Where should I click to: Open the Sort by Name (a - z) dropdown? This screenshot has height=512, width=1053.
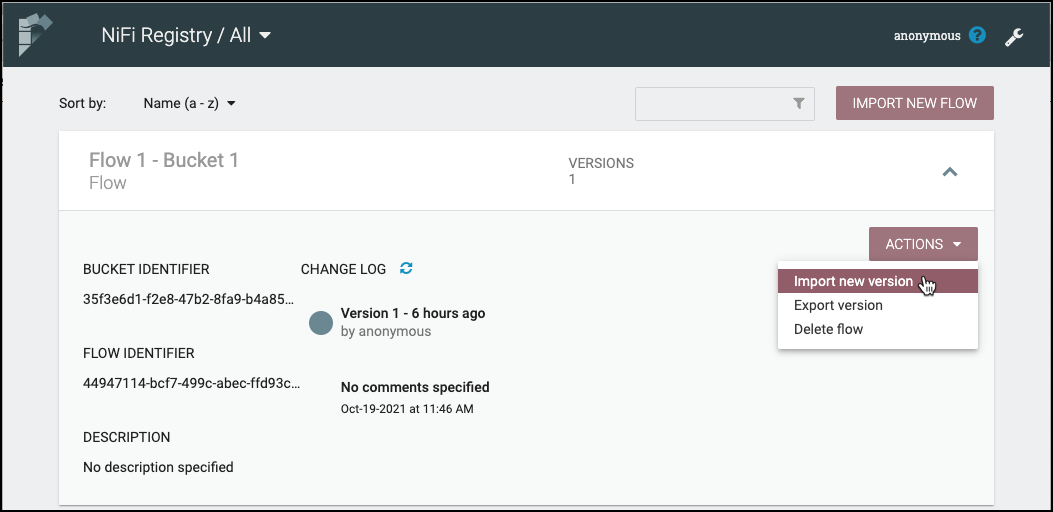(x=189, y=103)
